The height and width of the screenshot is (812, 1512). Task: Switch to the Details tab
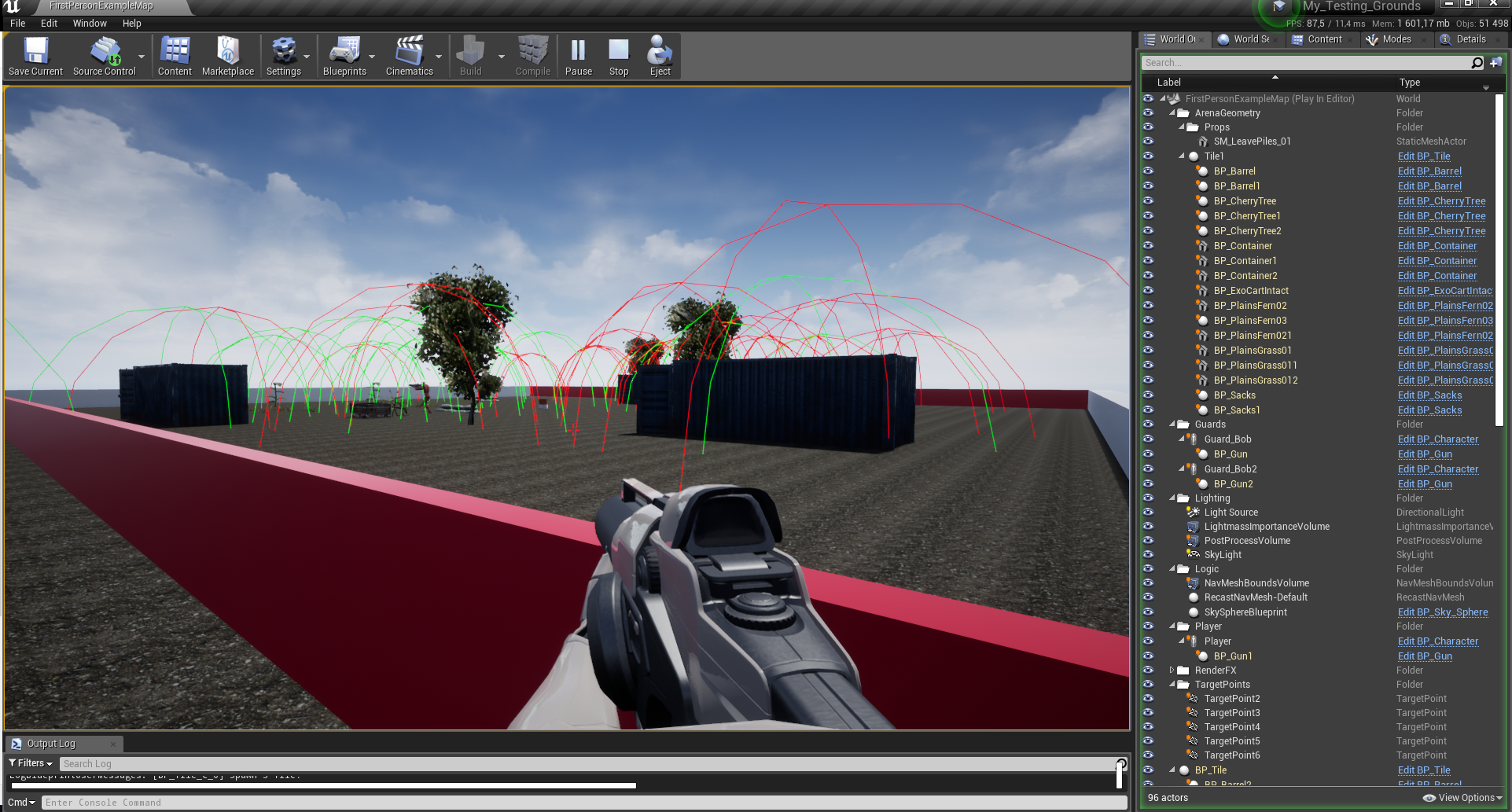(1470, 39)
